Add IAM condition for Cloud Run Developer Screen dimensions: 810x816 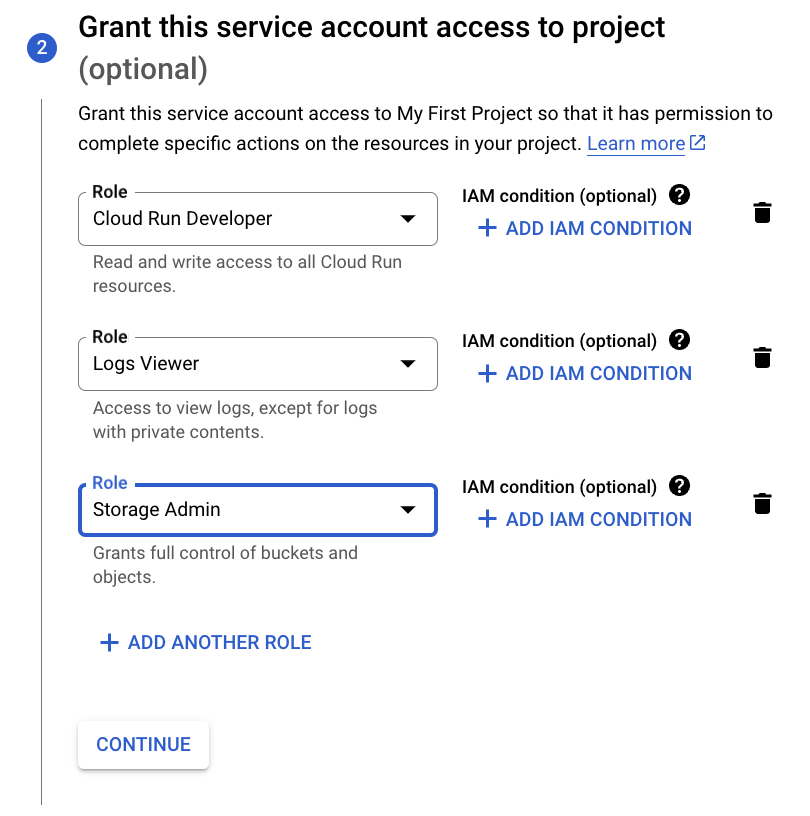click(585, 228)
